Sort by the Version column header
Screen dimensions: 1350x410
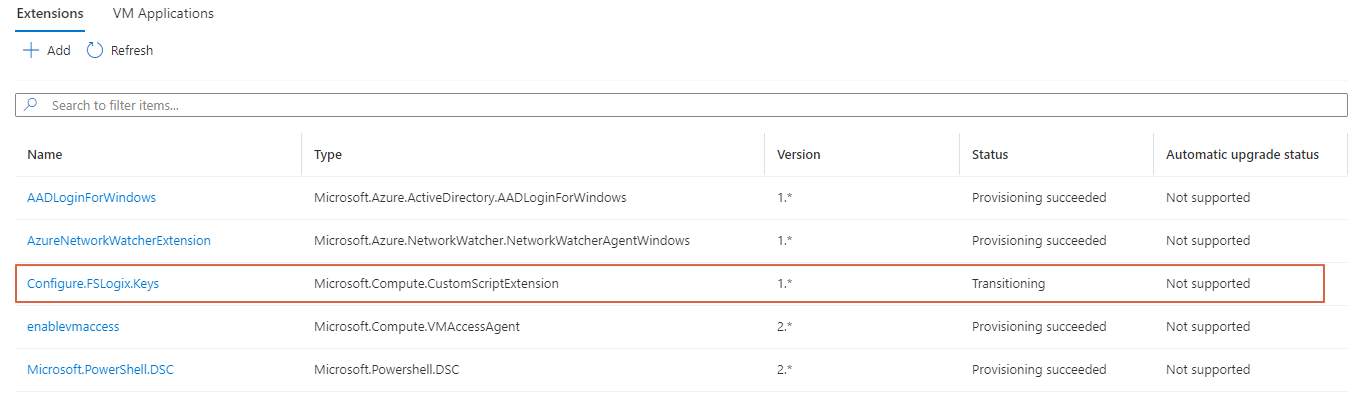click(x=798, y=155)
